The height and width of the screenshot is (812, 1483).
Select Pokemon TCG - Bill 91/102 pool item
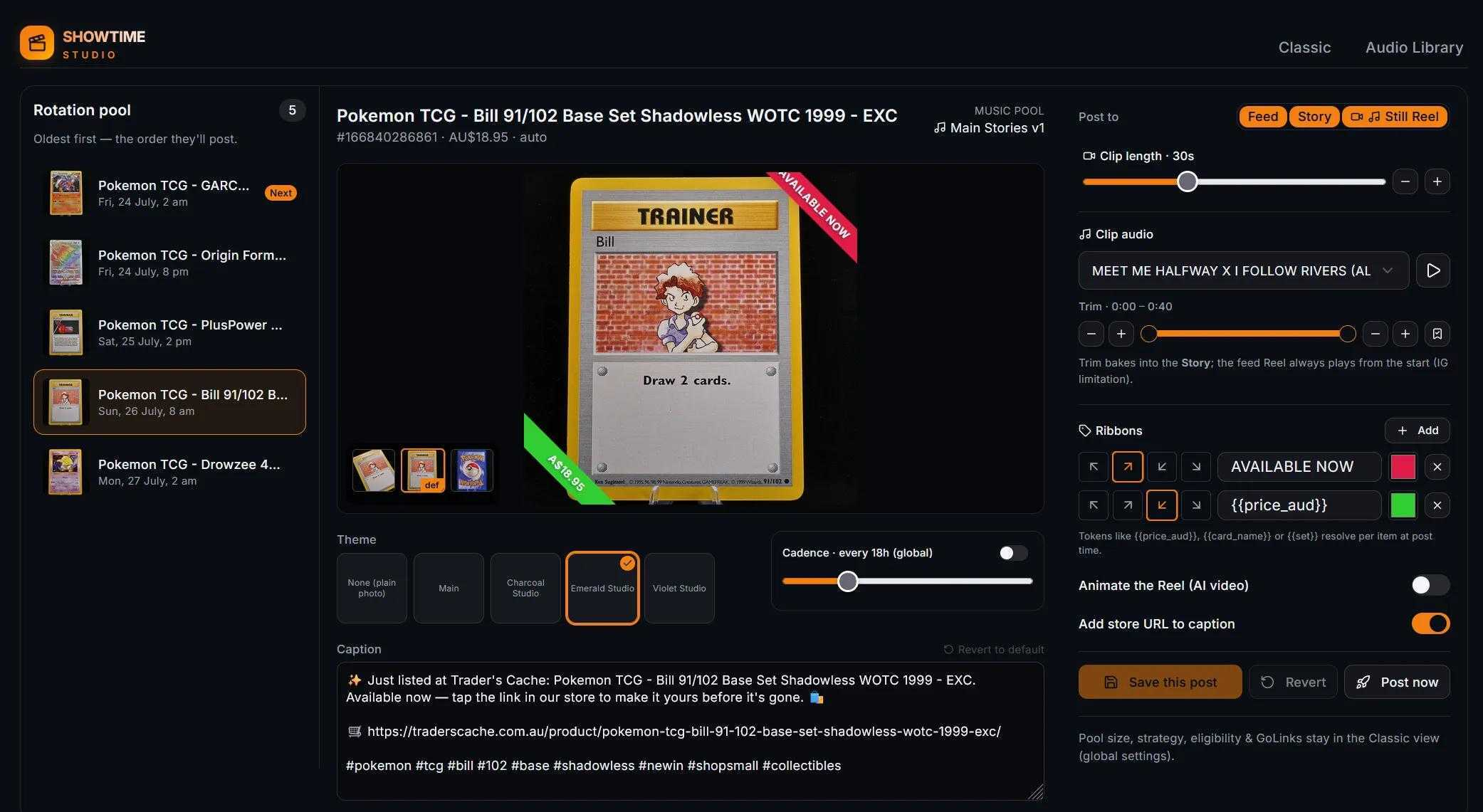point(169,402)
